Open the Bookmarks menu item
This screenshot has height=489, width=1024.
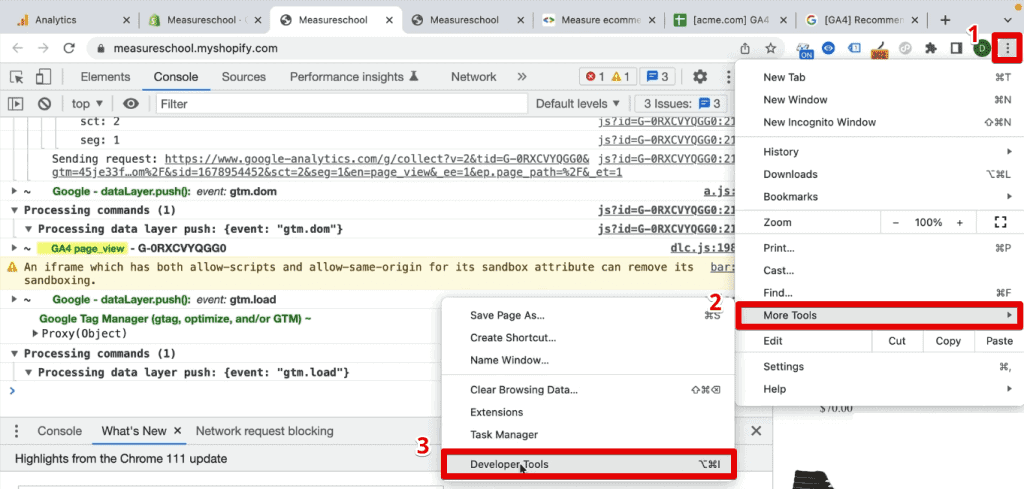coord(878,197)
